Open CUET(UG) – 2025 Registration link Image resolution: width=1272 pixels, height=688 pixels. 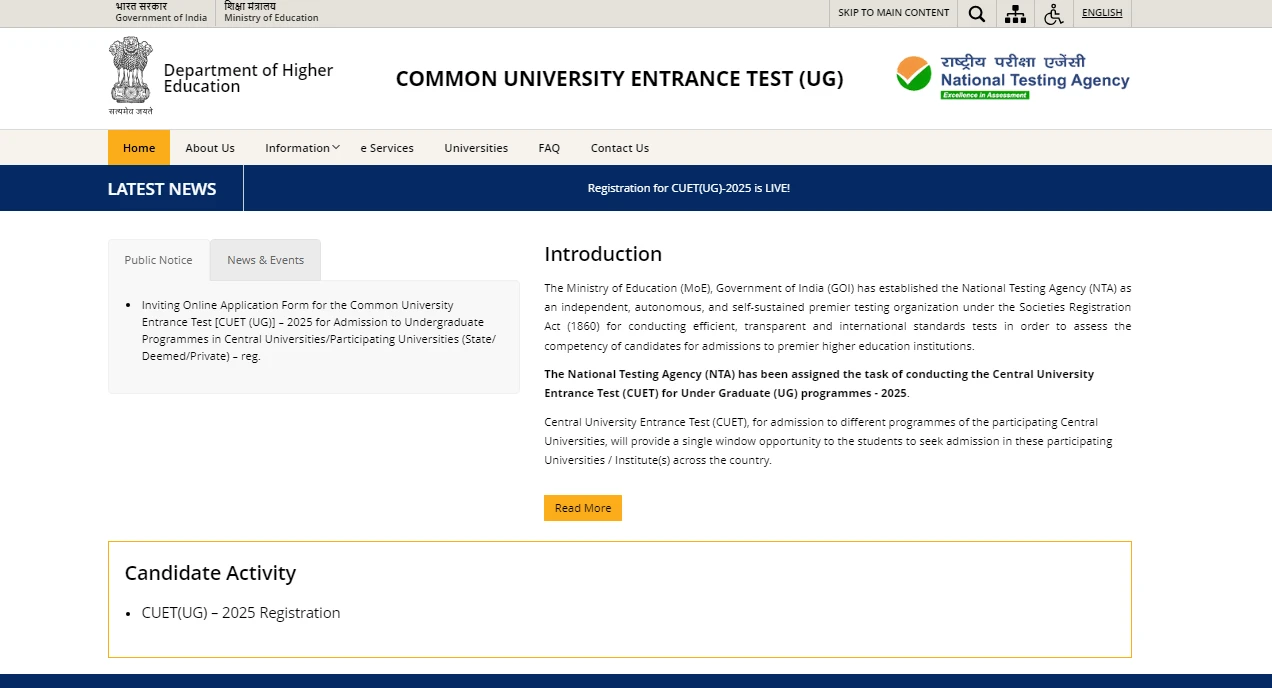pyautogui.click(x=240, y=612)
